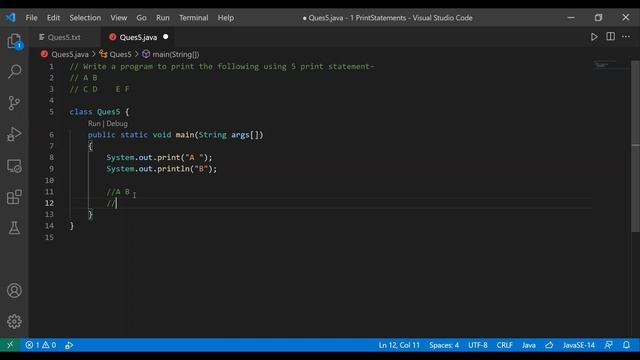Open the Run and Debug view
The image size is (640, 360).
14,134
